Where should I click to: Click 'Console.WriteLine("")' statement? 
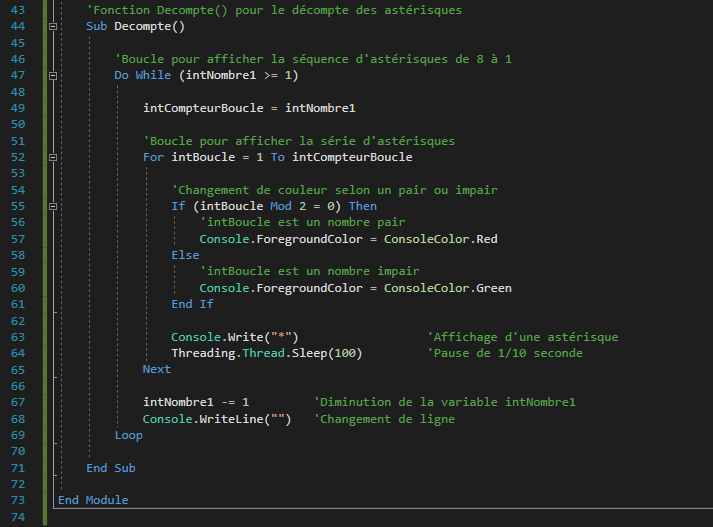(217, 419)
